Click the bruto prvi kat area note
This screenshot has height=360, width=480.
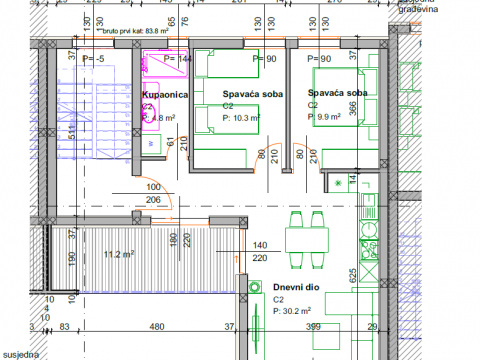[x=134, y=31]
